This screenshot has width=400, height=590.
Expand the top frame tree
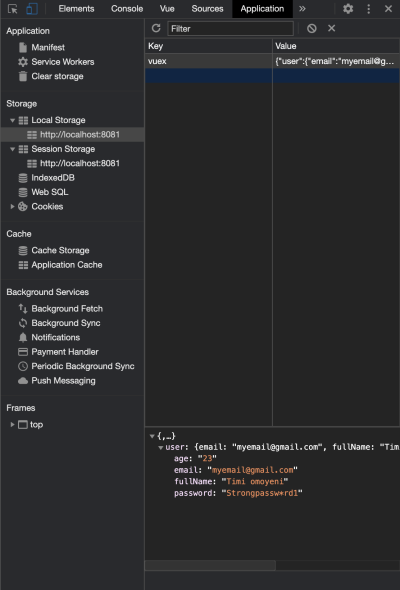coord(12,424)
